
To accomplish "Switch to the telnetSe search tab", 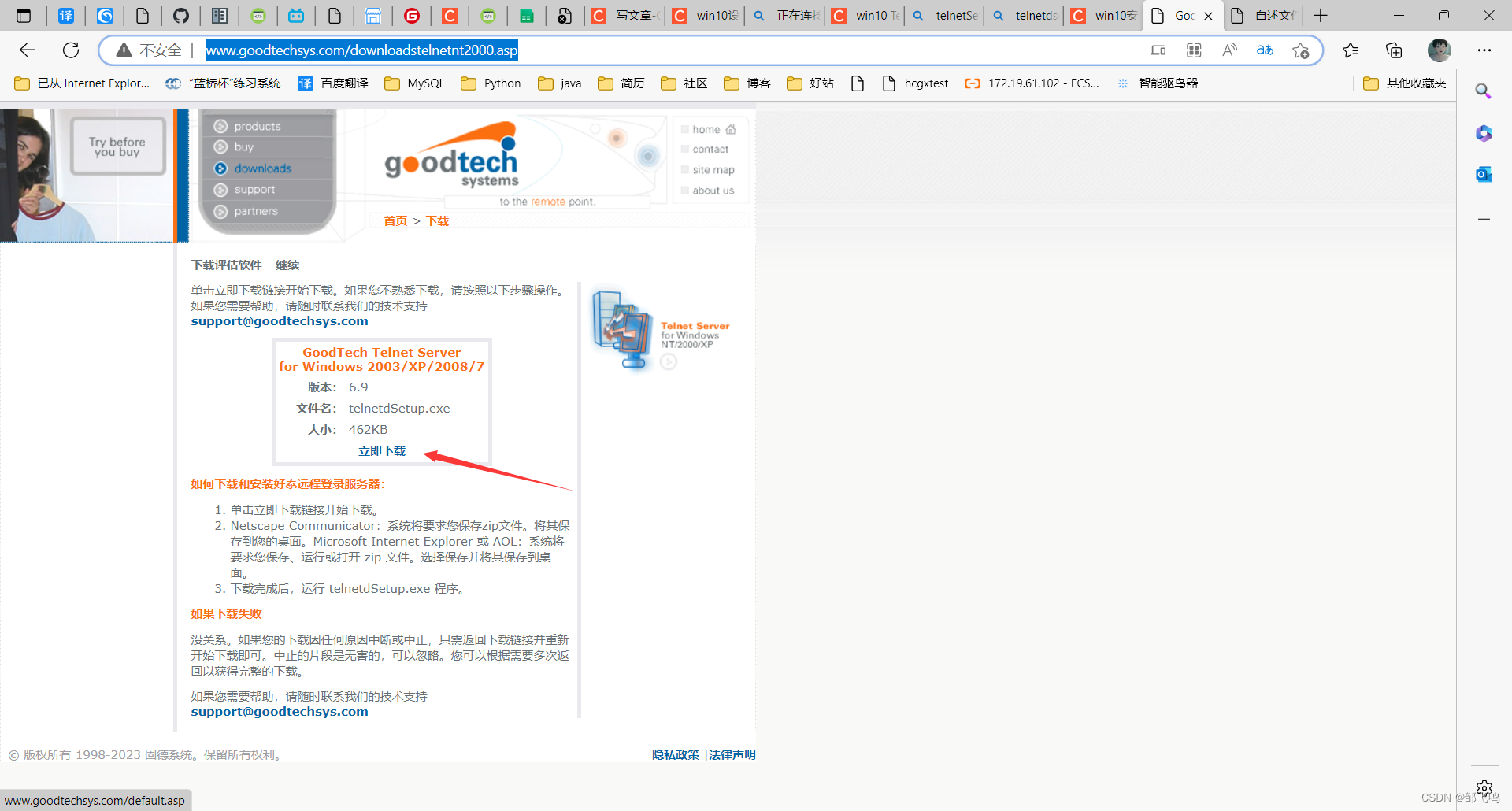I will [x=945, y=16].
